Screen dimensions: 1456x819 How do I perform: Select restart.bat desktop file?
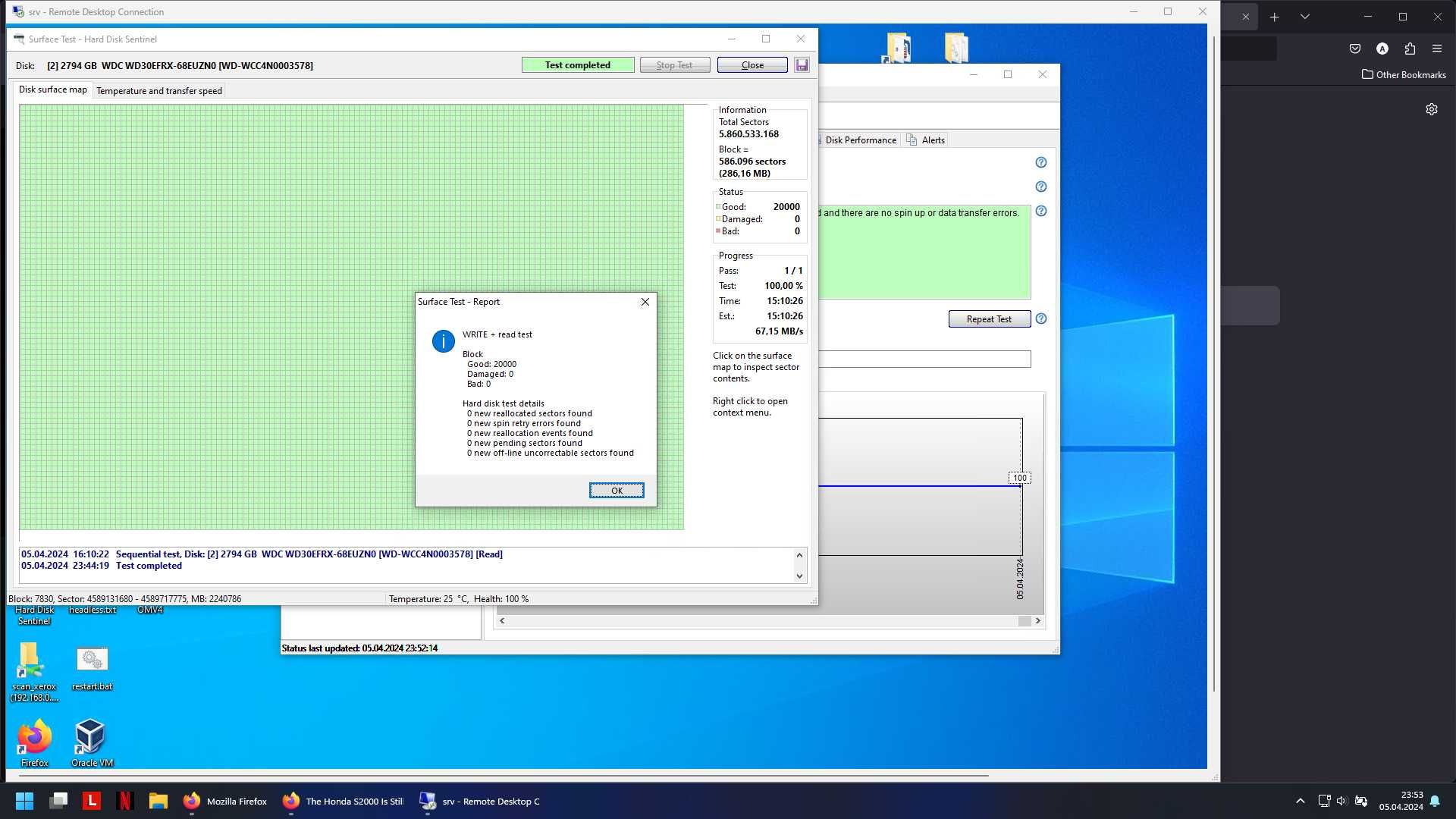[92, 667]
